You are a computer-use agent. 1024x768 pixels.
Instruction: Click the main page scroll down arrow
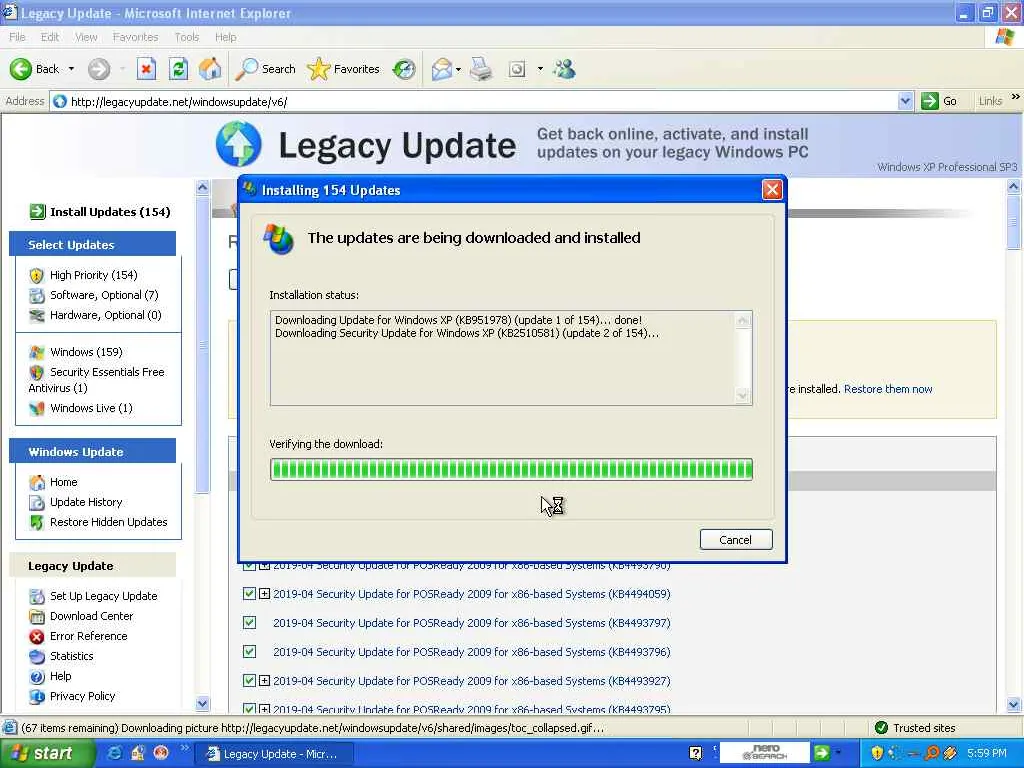coord(1014,705)
